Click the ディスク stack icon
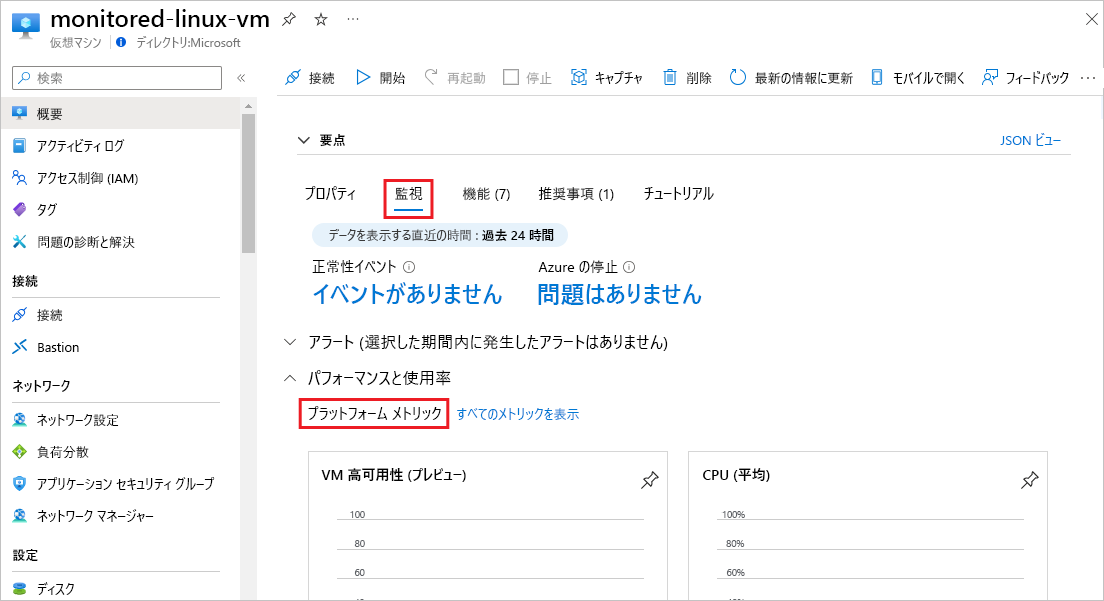The image size is (1104, 601). pos(20,588)
